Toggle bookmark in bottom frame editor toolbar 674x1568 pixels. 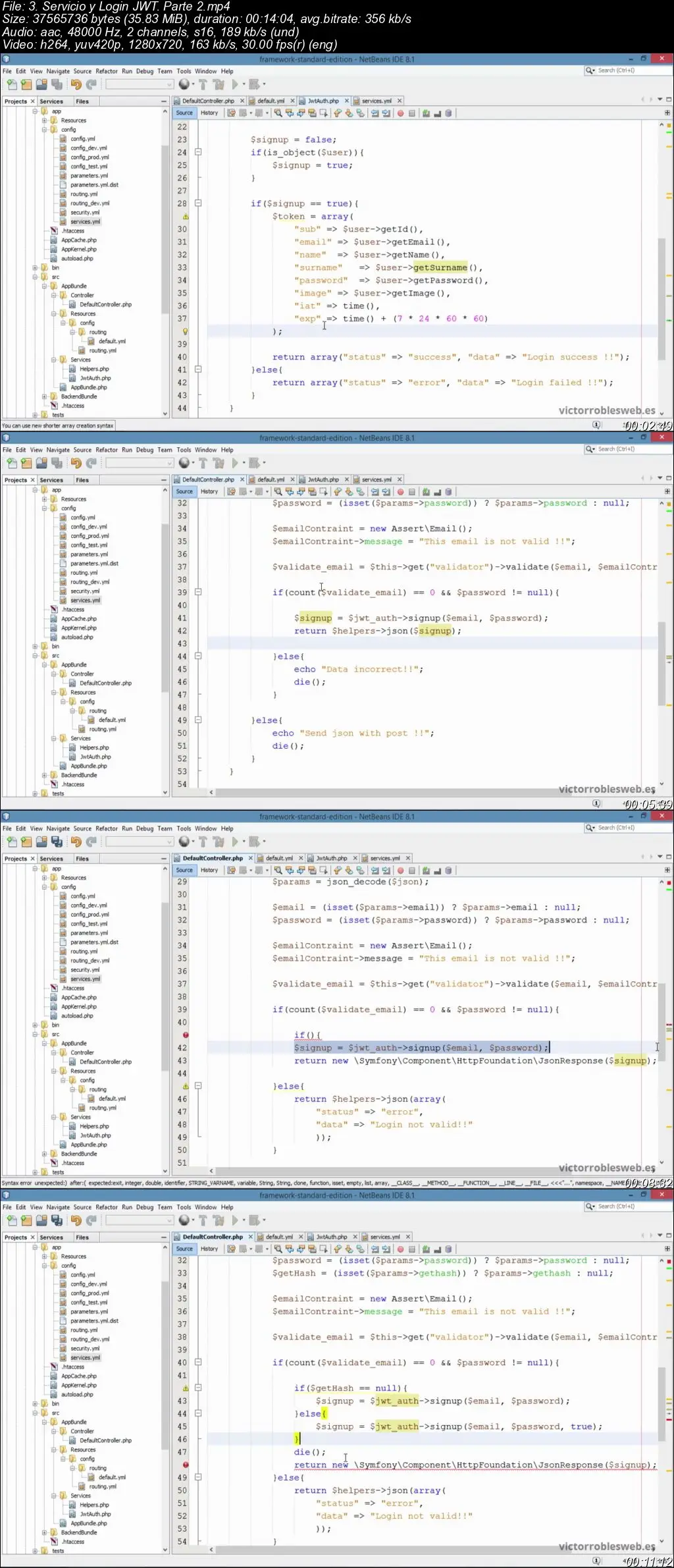click(x=360, y=1249)
